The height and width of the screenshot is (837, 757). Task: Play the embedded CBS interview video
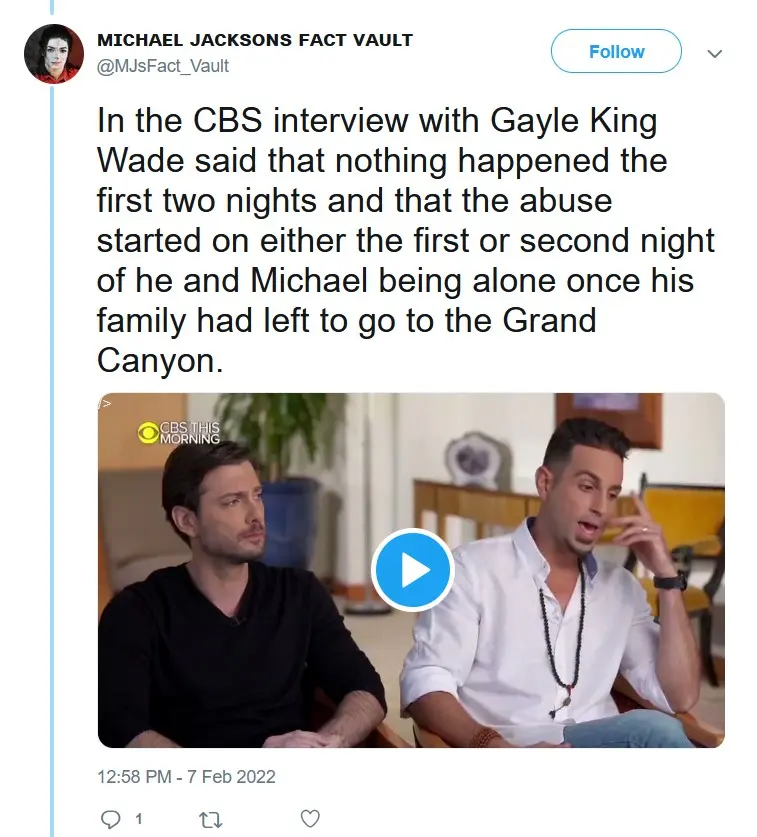[412, 570]
